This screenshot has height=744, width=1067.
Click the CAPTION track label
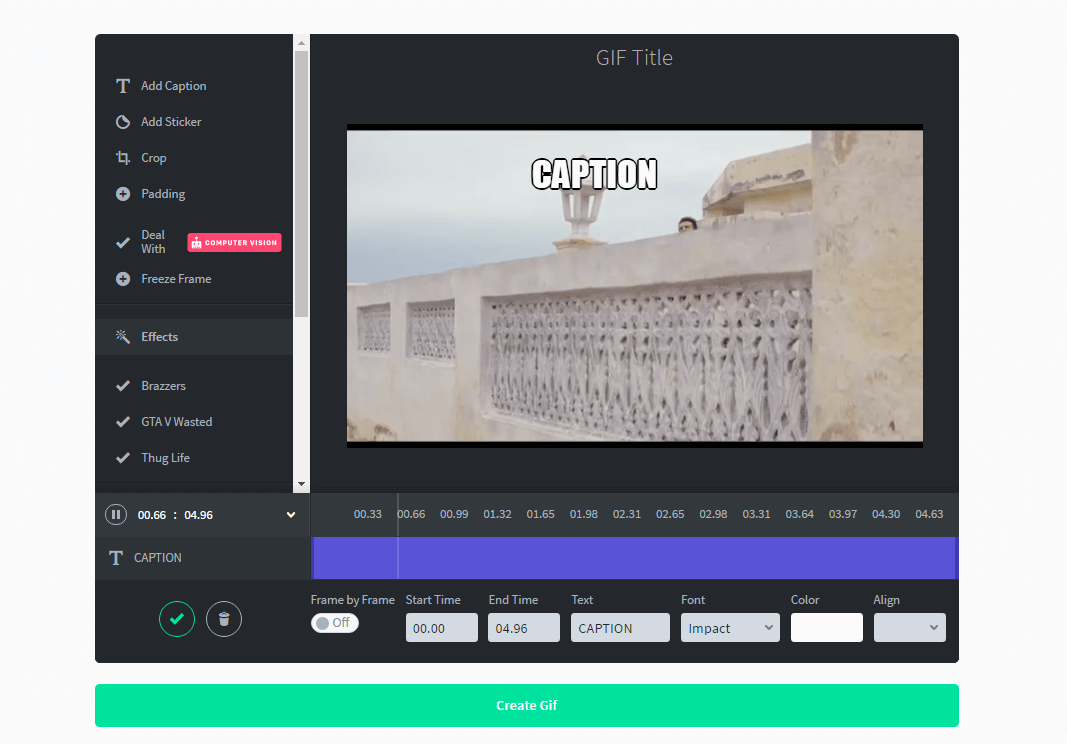pos(158,558)
